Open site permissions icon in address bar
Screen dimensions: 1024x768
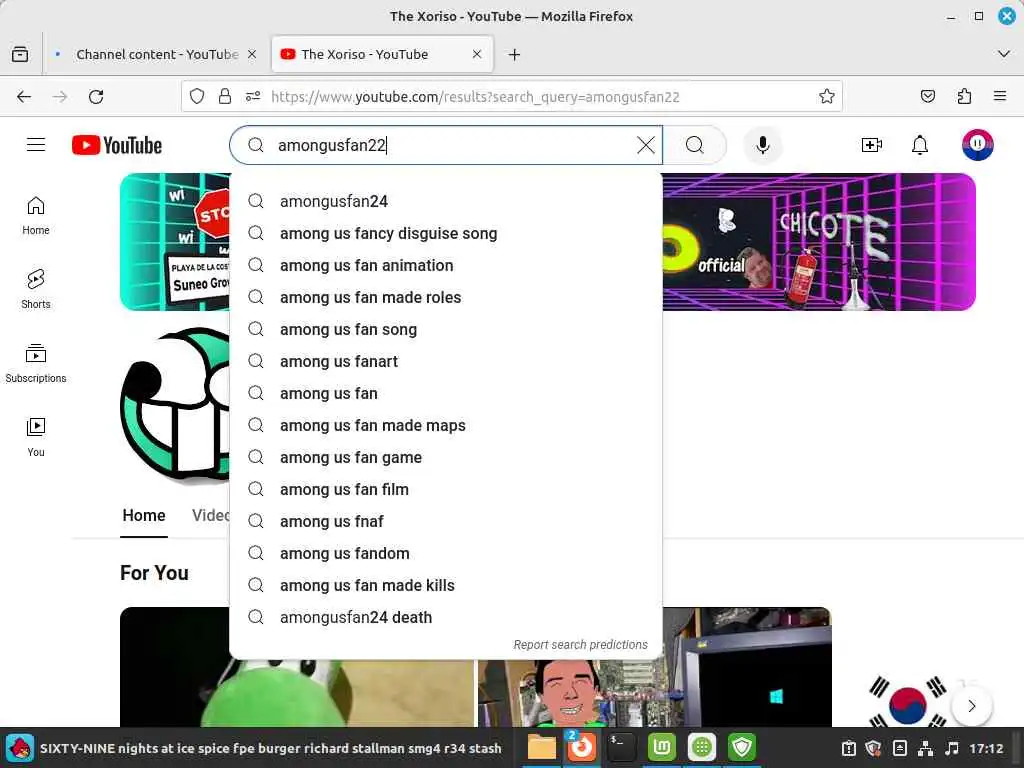point(253,97)
